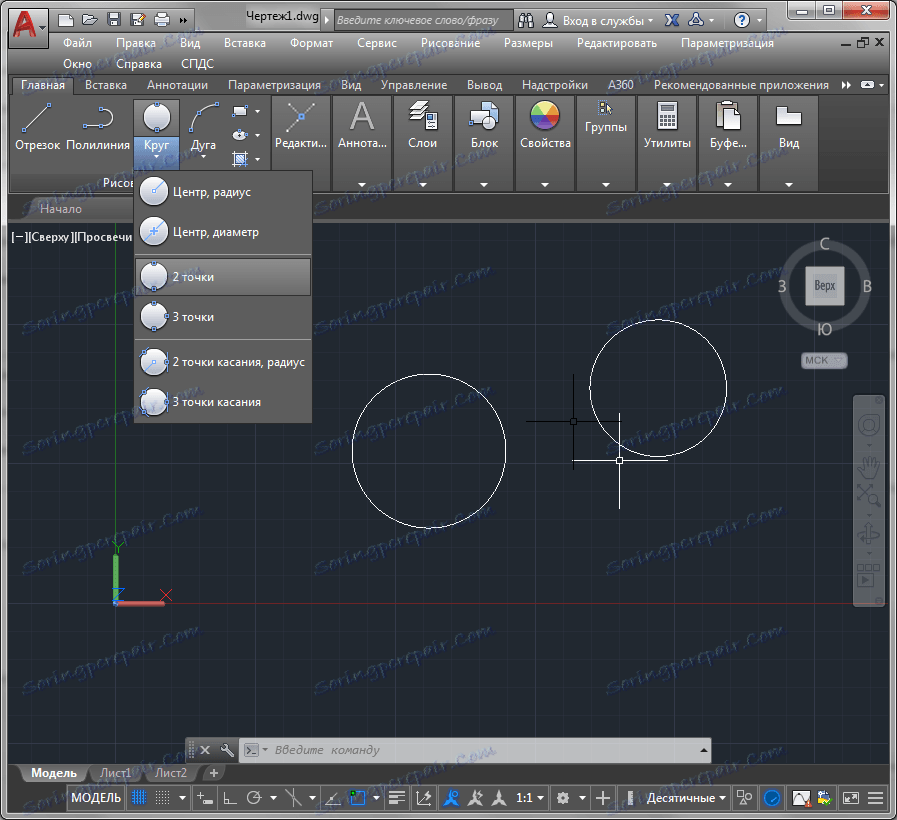Click the МОДЕЛЬ button in status bar

[96, 798]
